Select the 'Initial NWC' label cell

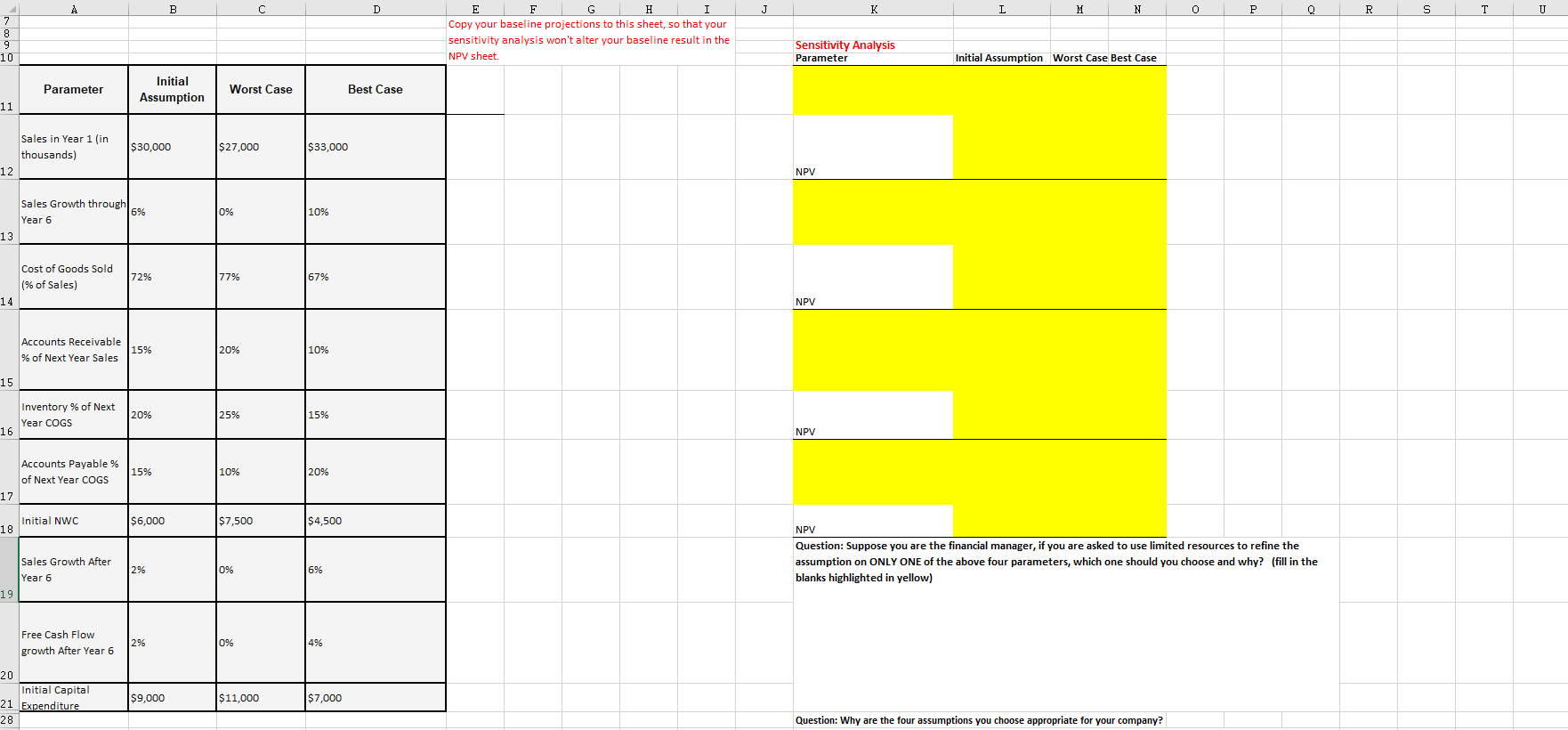[74, 521]
